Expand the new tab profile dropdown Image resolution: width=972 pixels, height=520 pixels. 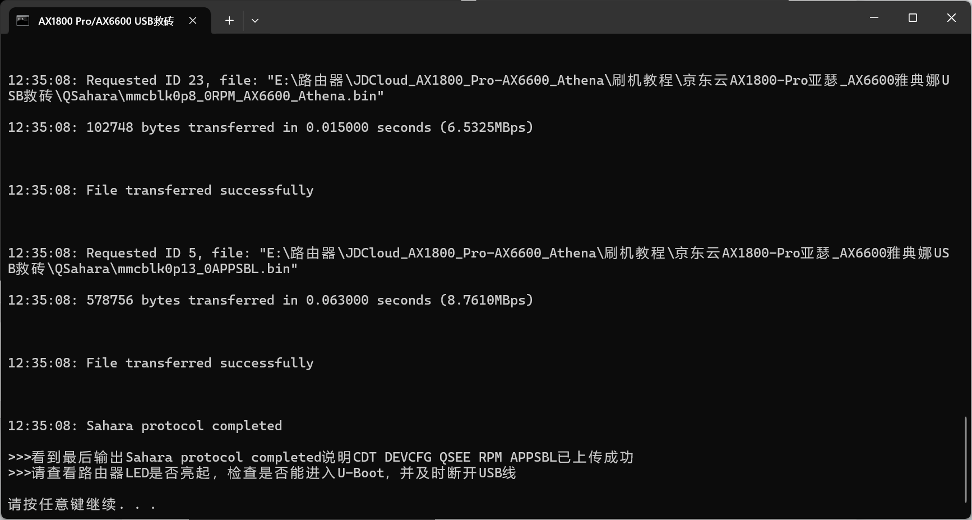click(x=255, y=20)
